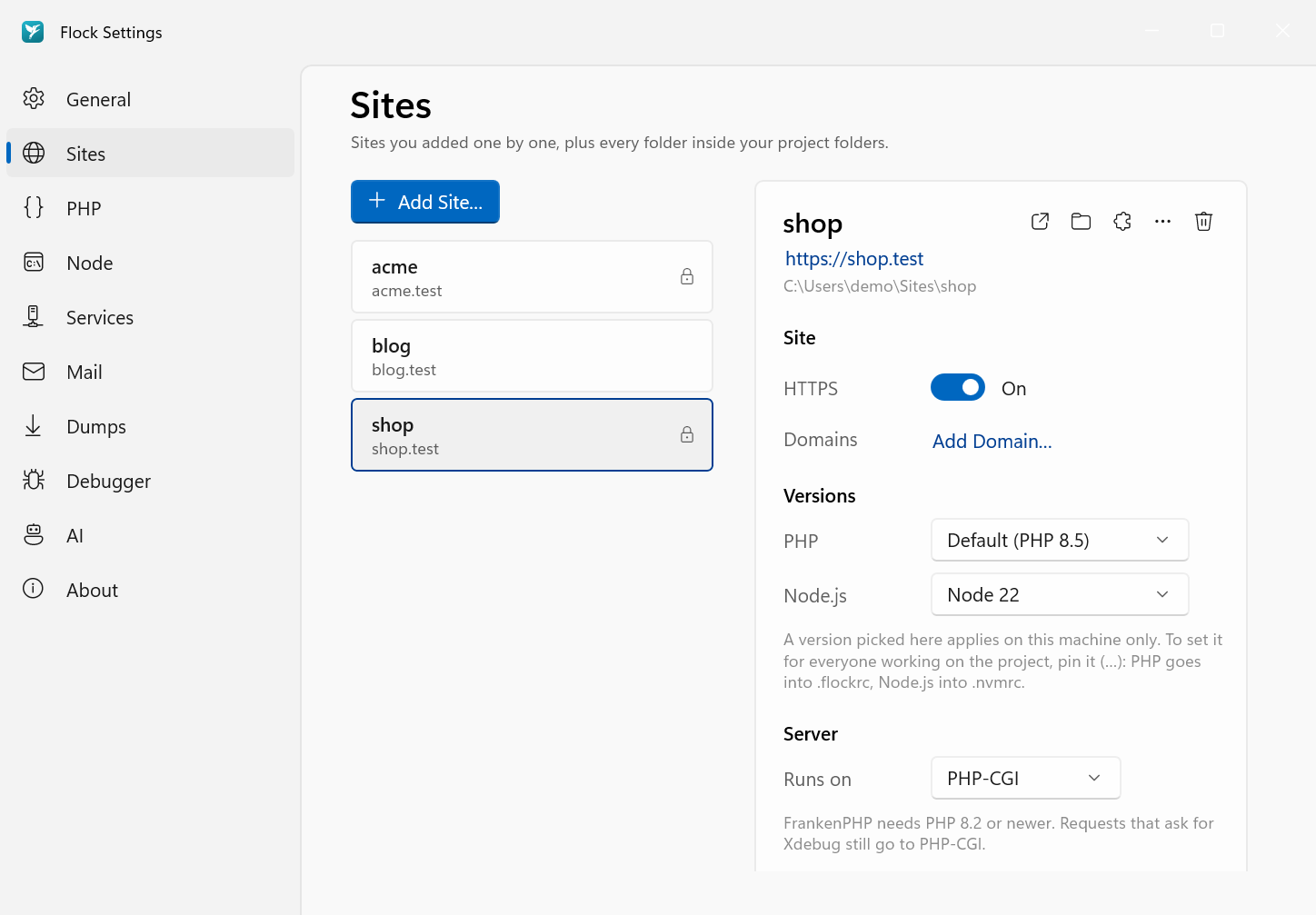Click the globe icon beside Sites
Image resolution: width=1316 pixels, height=915 pixels.
pos(34,154)
